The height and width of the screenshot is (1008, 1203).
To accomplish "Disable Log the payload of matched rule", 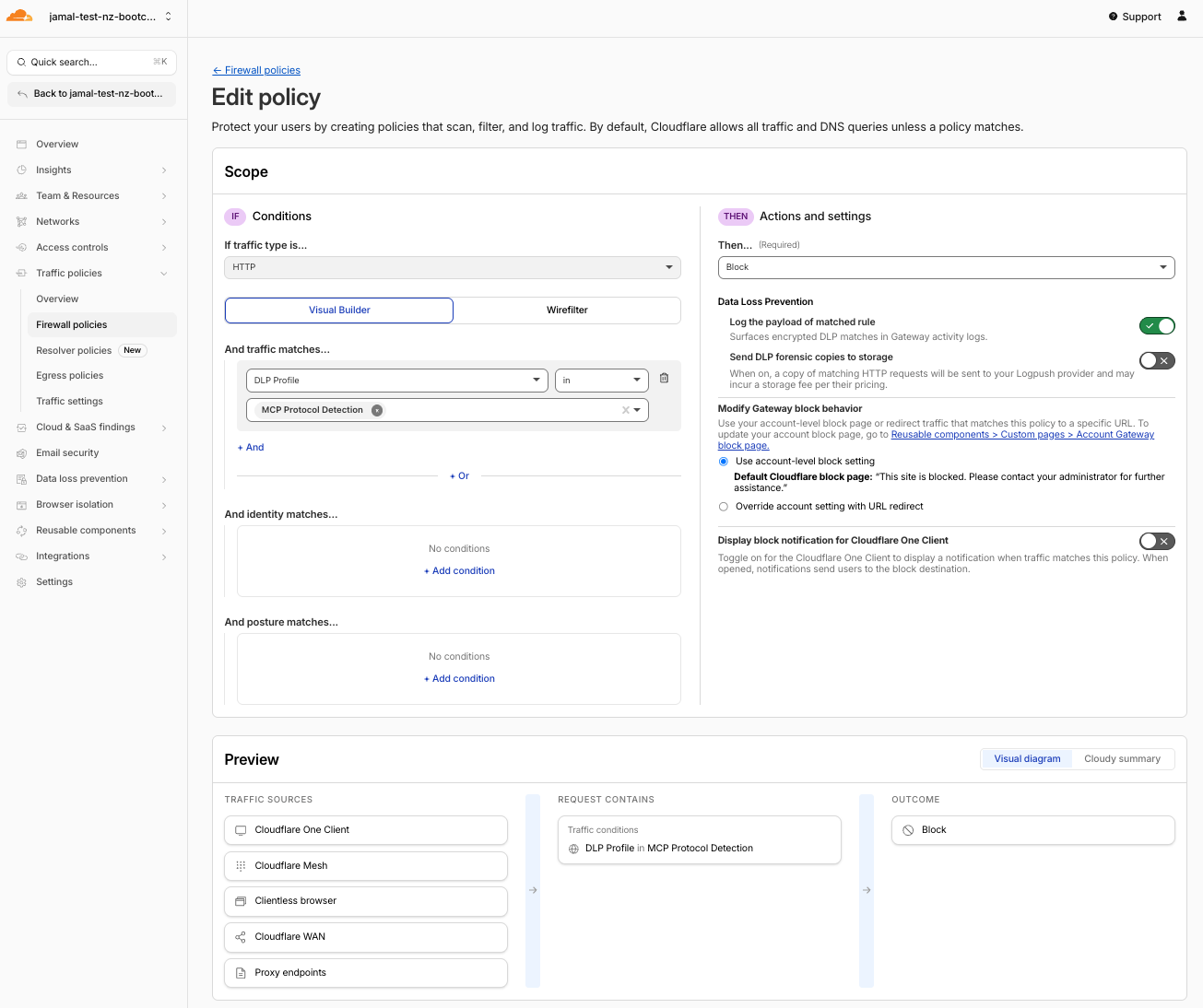I will [x=1157, y=326].
